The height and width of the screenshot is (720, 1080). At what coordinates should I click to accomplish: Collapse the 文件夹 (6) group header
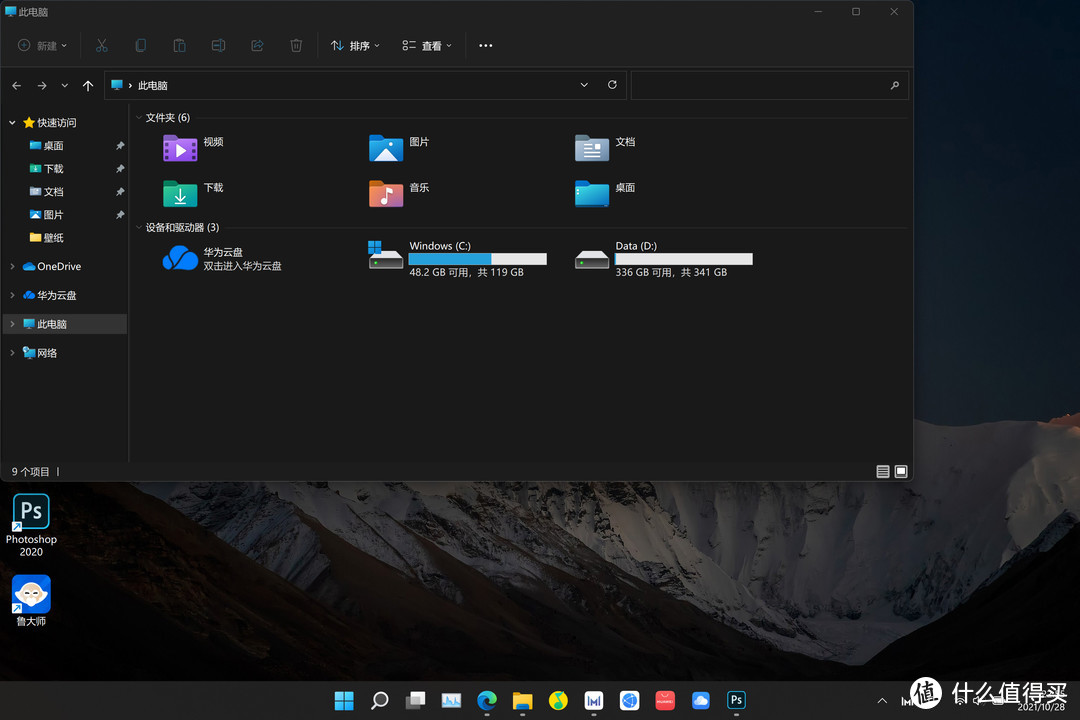click(x=138, y=118)
